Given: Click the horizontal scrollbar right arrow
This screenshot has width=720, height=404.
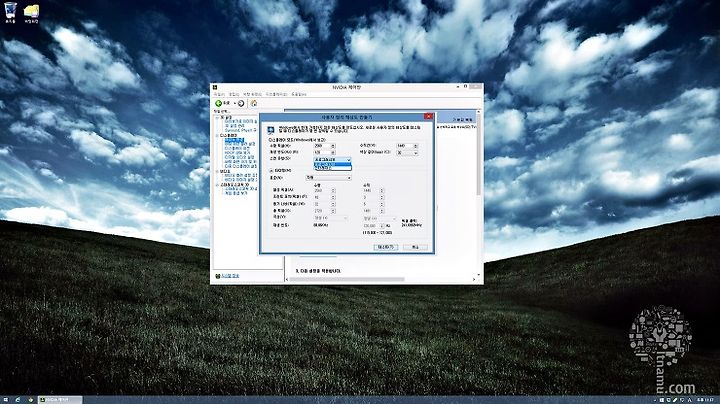Looking at the screenshot, I should 474,279.
